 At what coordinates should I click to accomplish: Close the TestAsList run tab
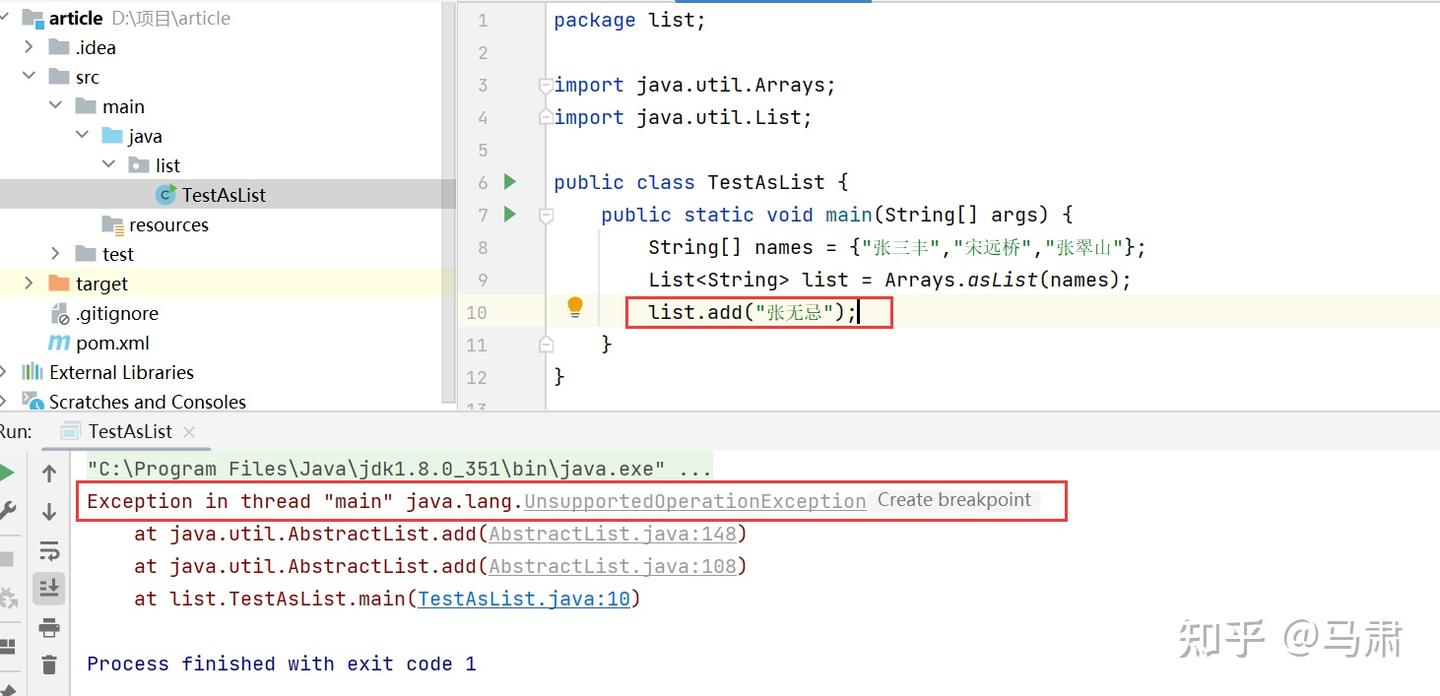point(190,432)
